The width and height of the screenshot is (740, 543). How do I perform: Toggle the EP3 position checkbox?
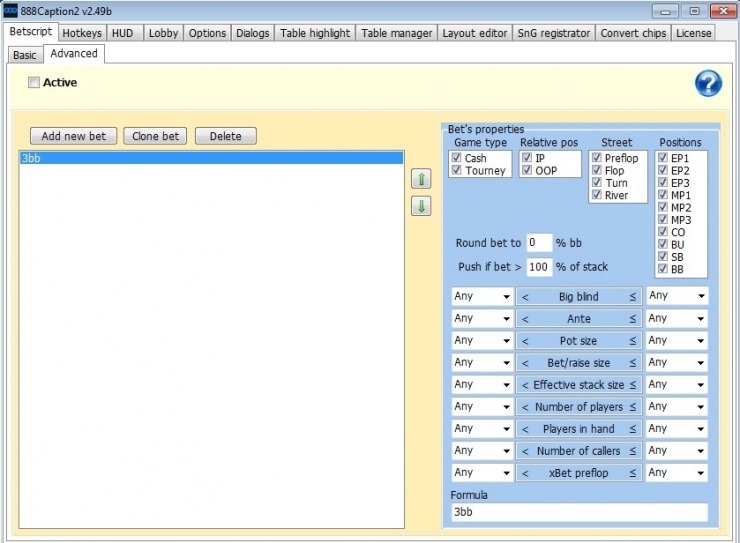tap(663, 182)
